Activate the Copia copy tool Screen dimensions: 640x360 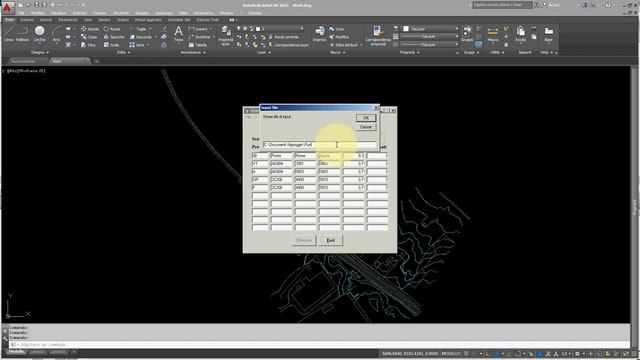[x=89, y=37]
